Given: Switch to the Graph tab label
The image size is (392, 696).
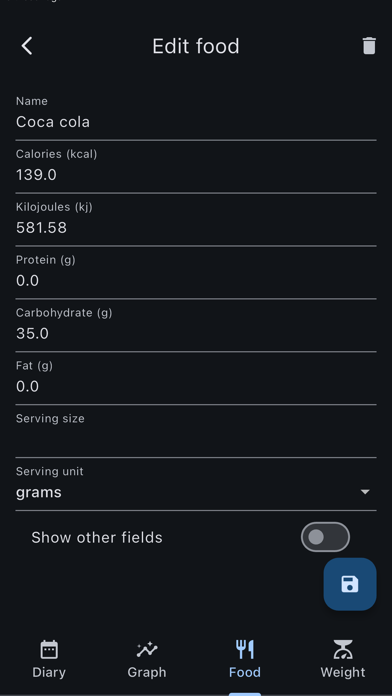Looking at the screenshot, I should point(147,672).
